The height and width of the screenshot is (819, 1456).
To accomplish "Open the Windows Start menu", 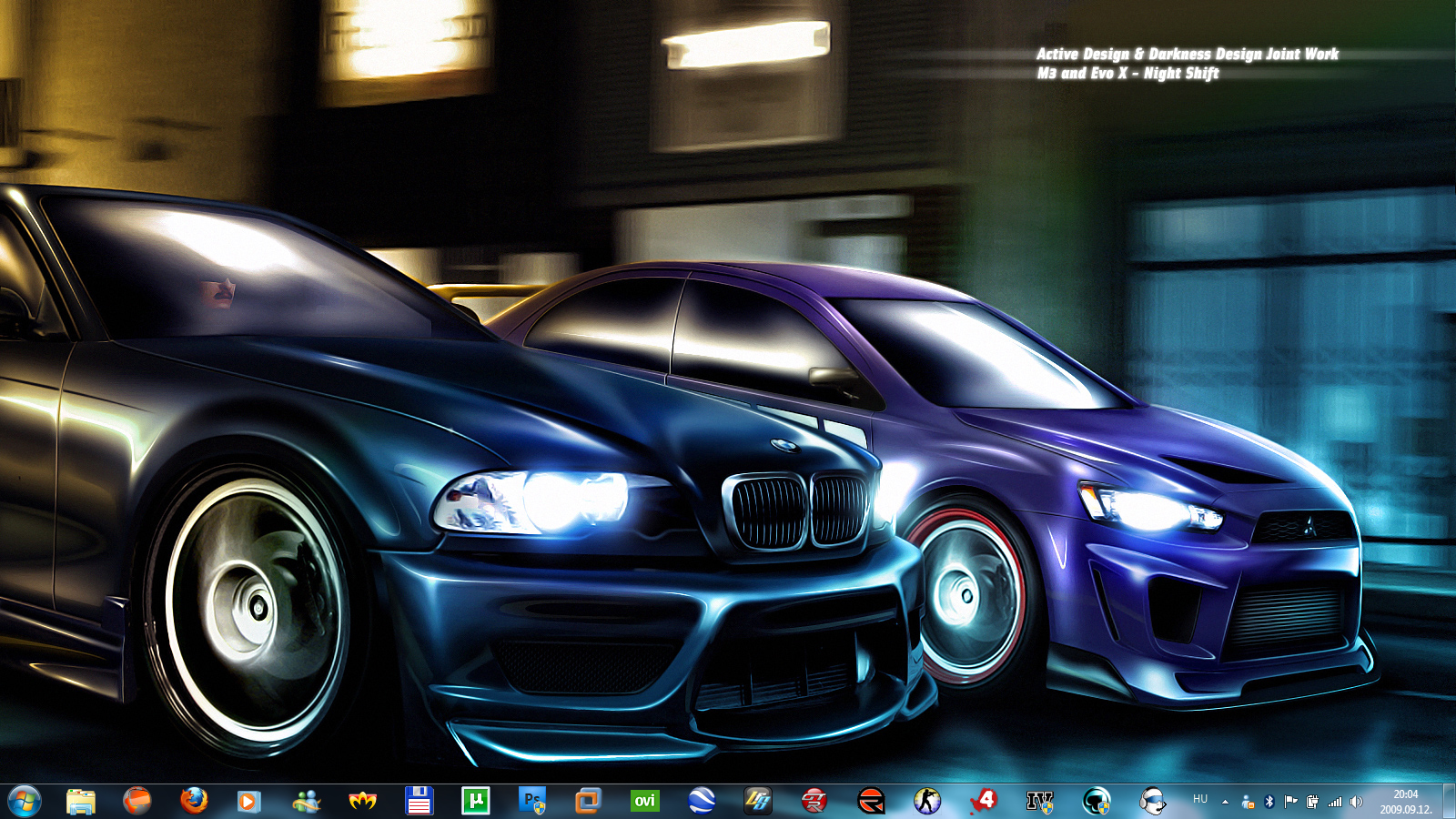I will (x=25, y=801).
